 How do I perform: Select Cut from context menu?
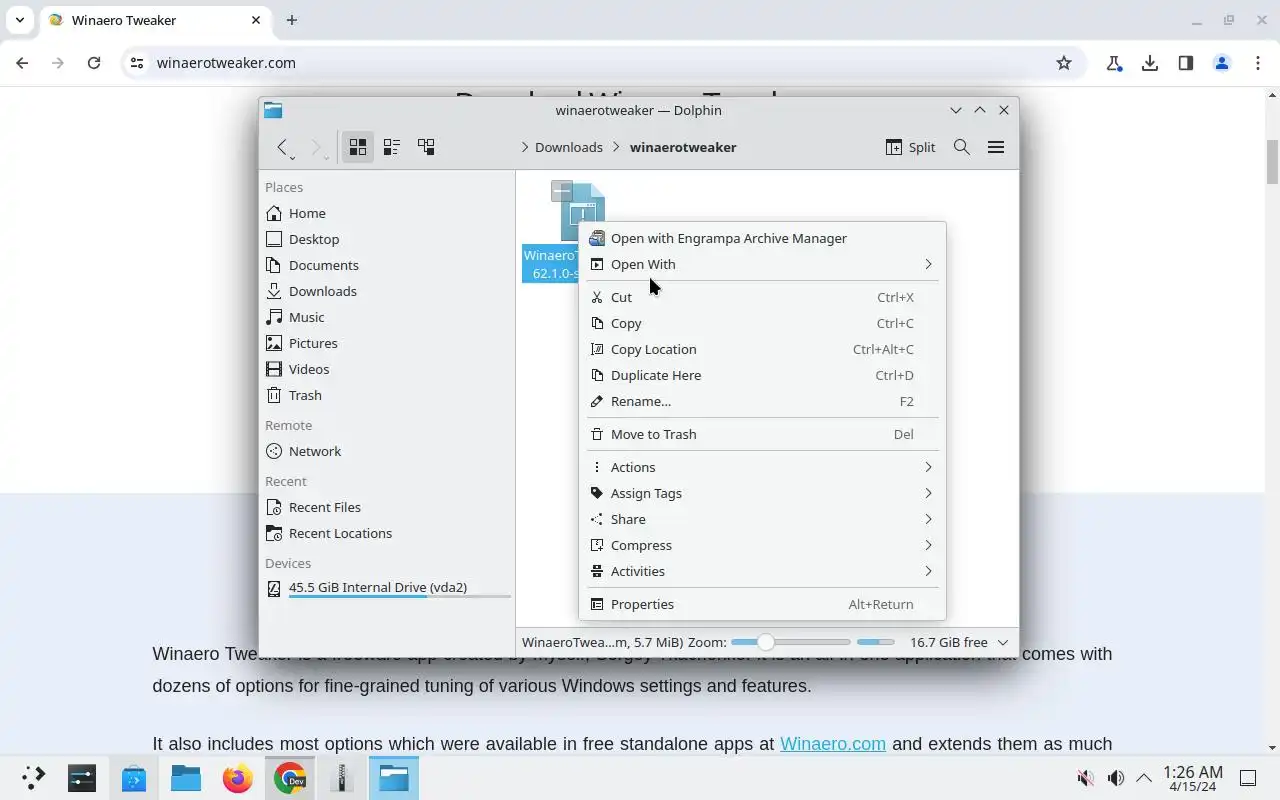(x=762, y=297)
